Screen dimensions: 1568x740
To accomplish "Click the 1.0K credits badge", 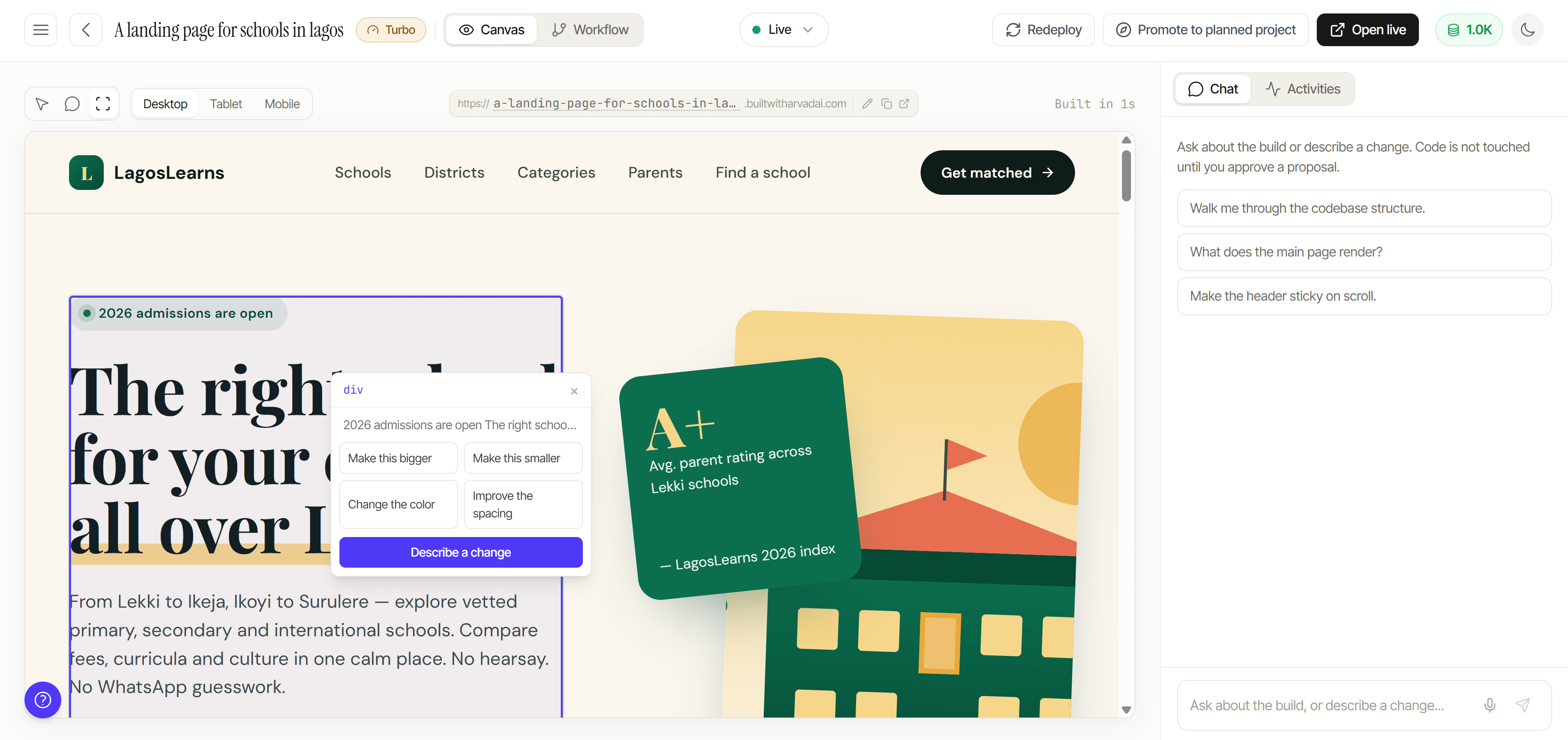I will [x=1469, y=30].
